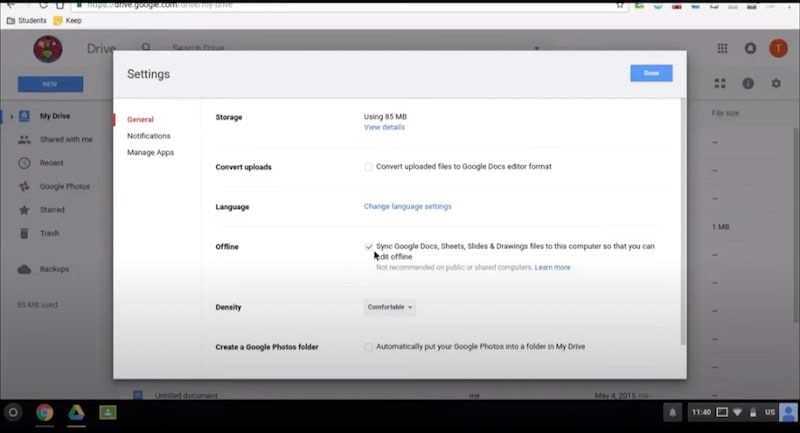Open the shelf user avatar
This screenshot has width=800, height=433.
point(788,413)
